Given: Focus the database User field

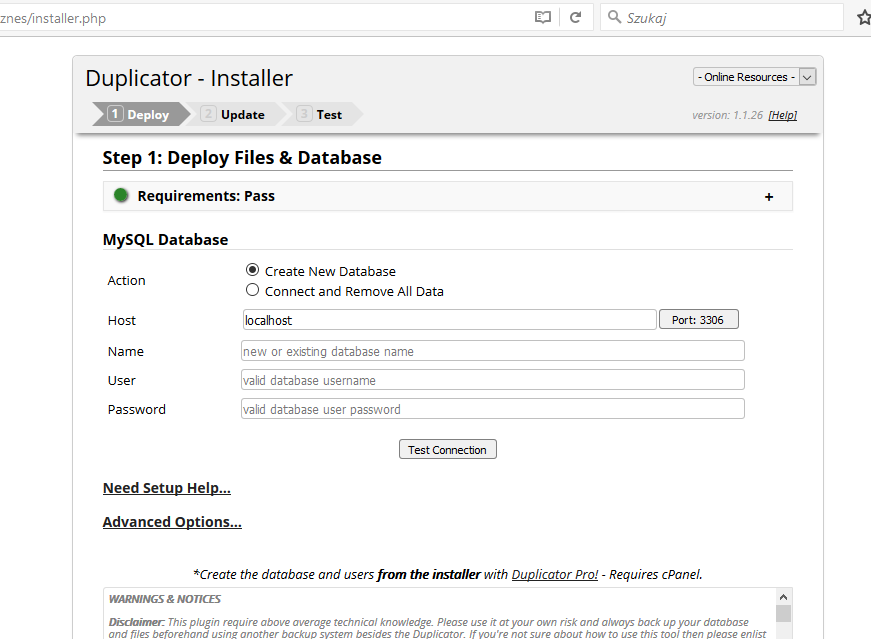Looking at the screenshot, I should pos(493,380).
